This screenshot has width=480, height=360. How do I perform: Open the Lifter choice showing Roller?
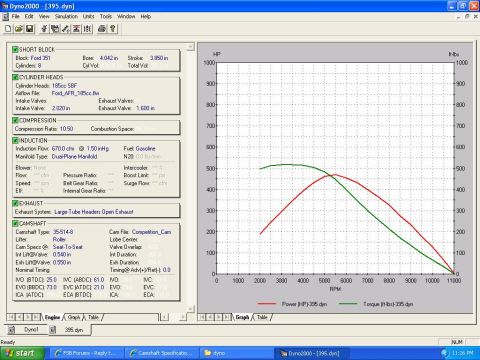point(59,240)
